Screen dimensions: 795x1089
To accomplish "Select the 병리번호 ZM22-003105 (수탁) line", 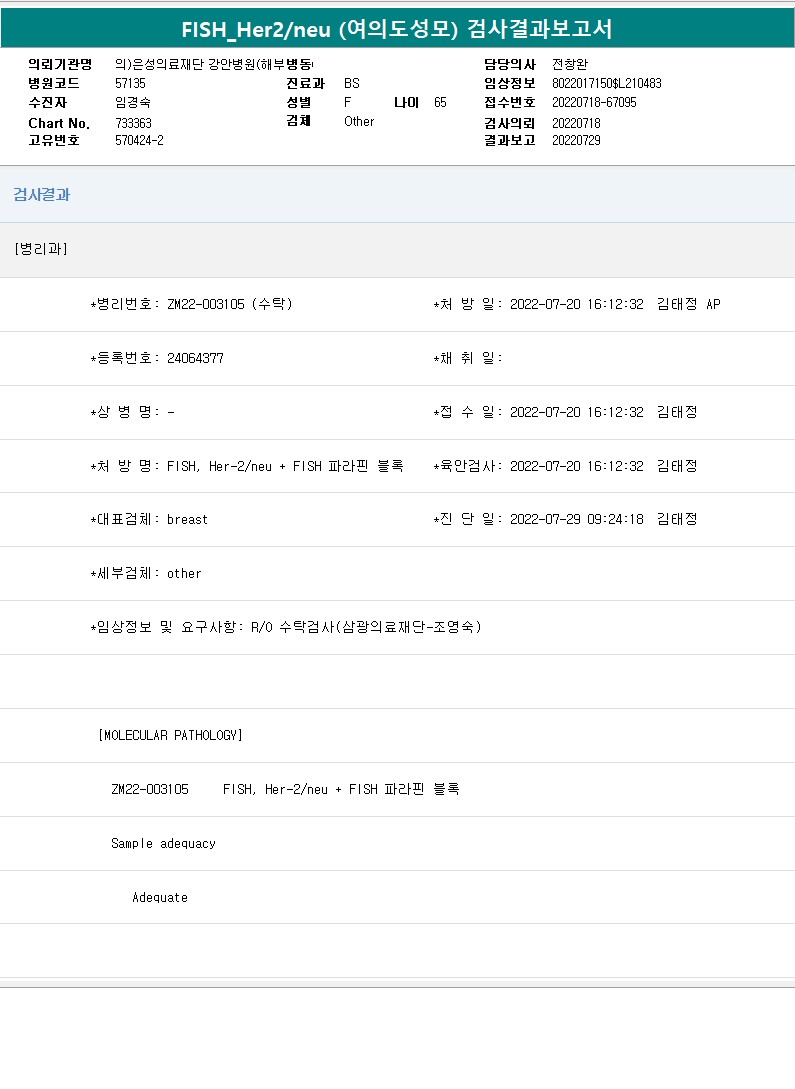I will click(x=192, y=304).
